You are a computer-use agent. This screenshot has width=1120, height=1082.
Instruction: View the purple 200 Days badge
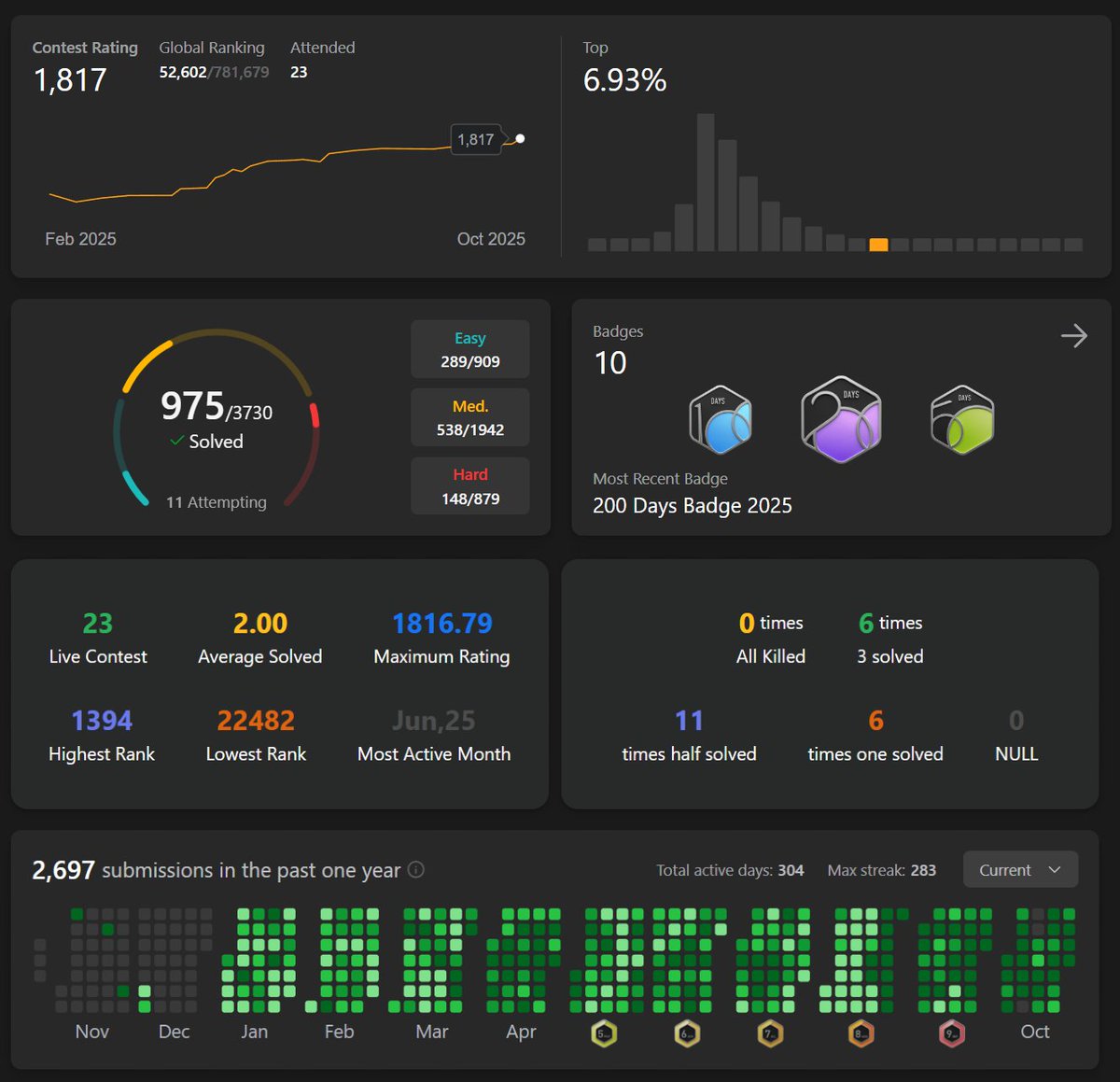(840, 419)
